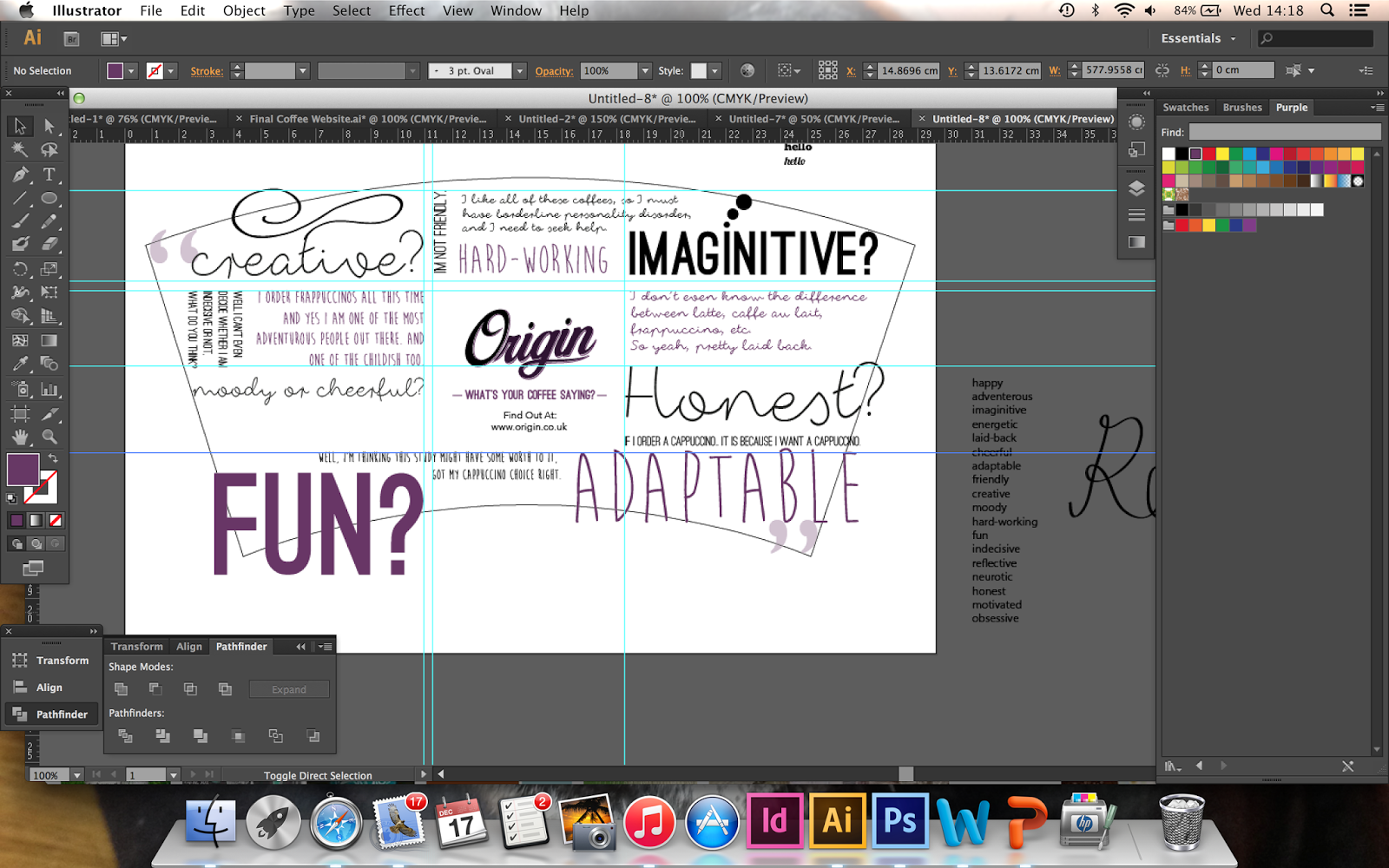This screenshot has width=1389, height=868.
Task: Open the fill color dropdown in control bar
Action: 131,71
